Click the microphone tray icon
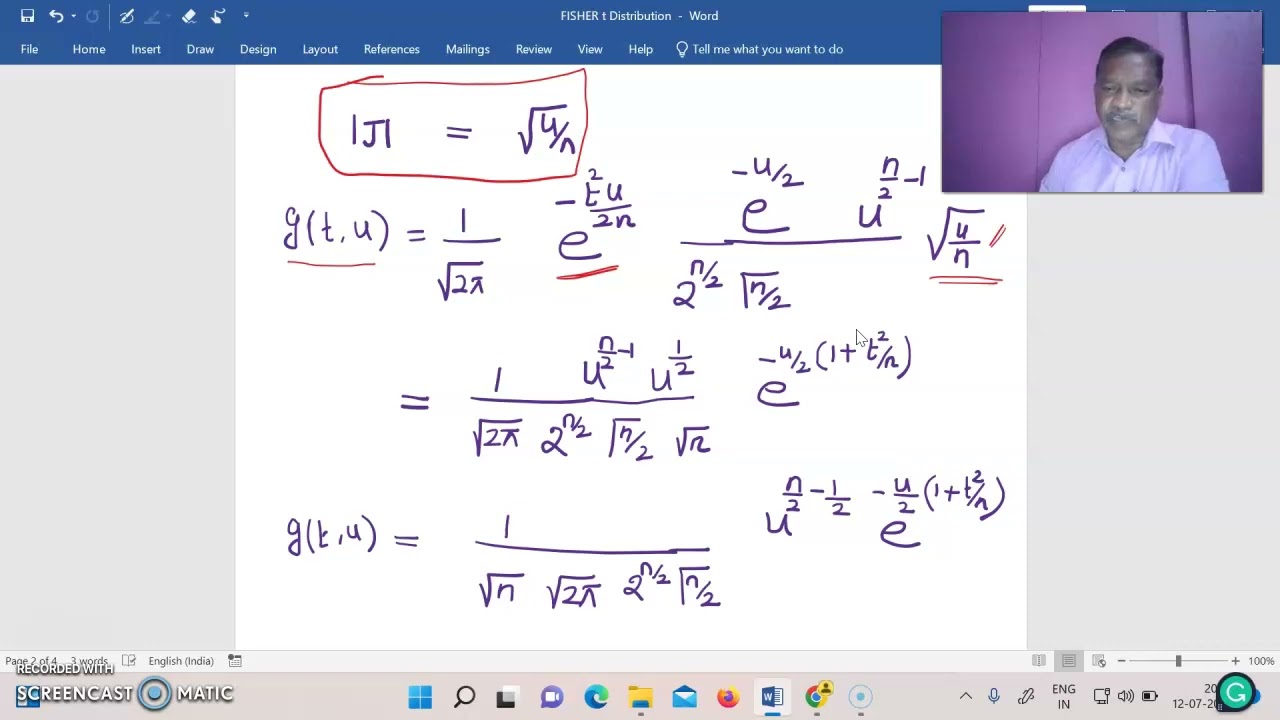 994,696
